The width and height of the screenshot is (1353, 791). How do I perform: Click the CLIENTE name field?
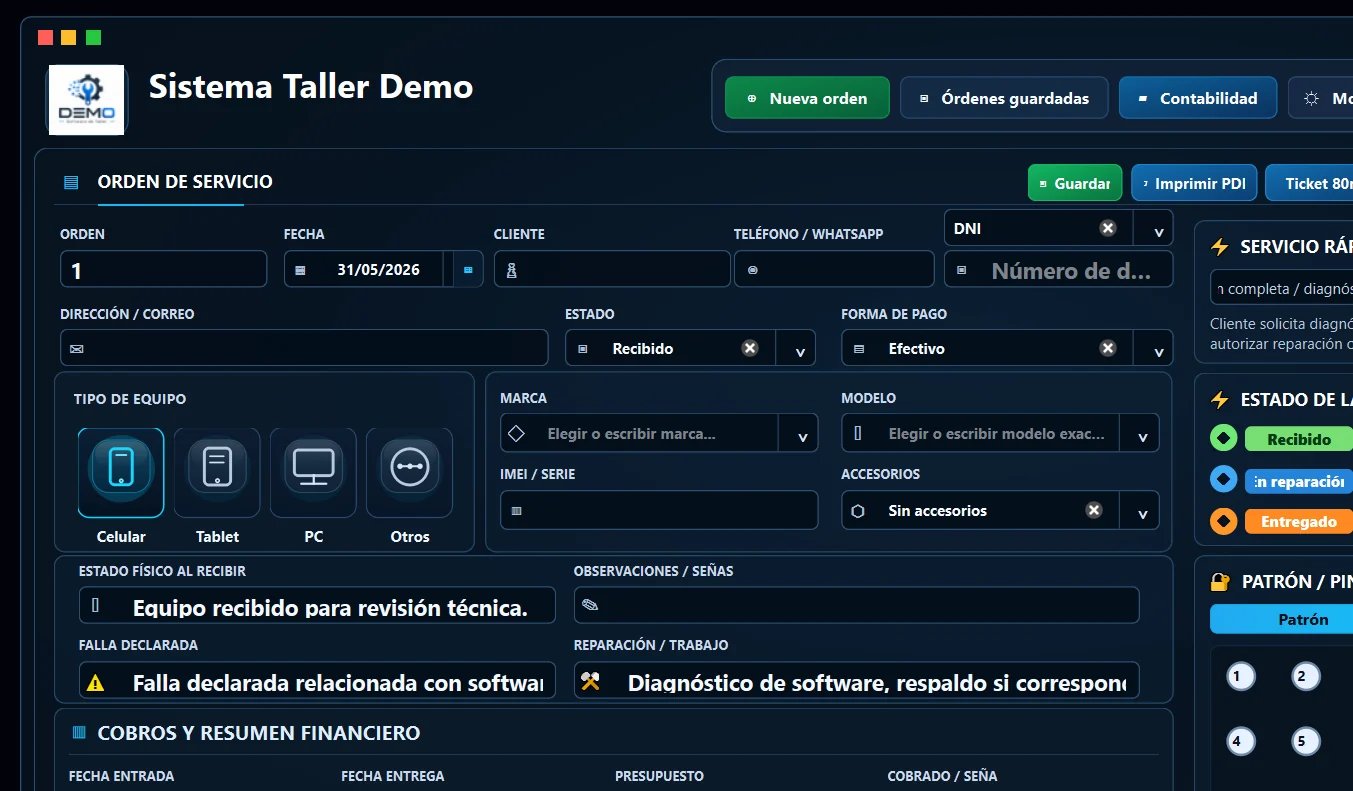pos(612,269)
